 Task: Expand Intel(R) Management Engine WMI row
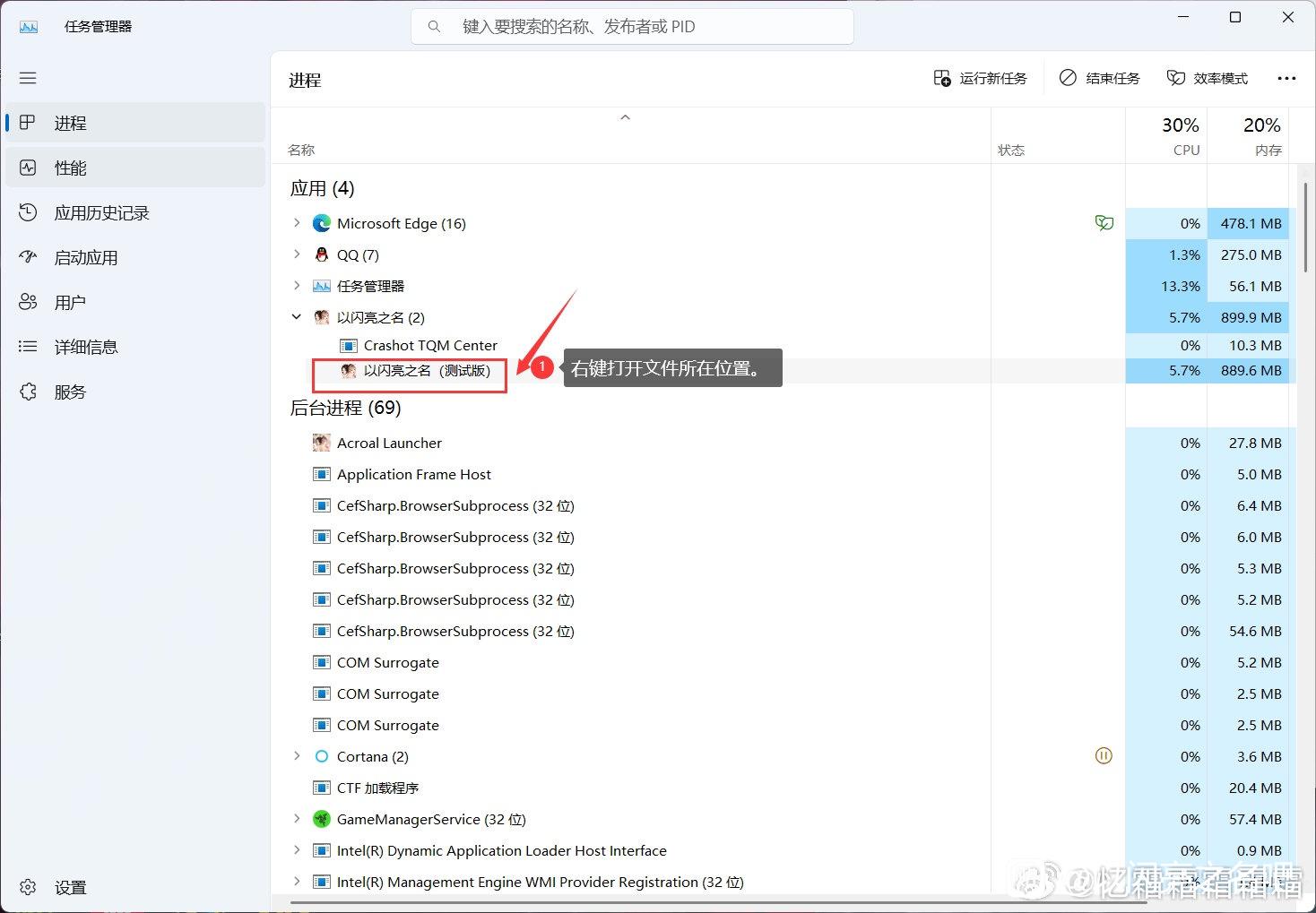click(x=297, y=882)
